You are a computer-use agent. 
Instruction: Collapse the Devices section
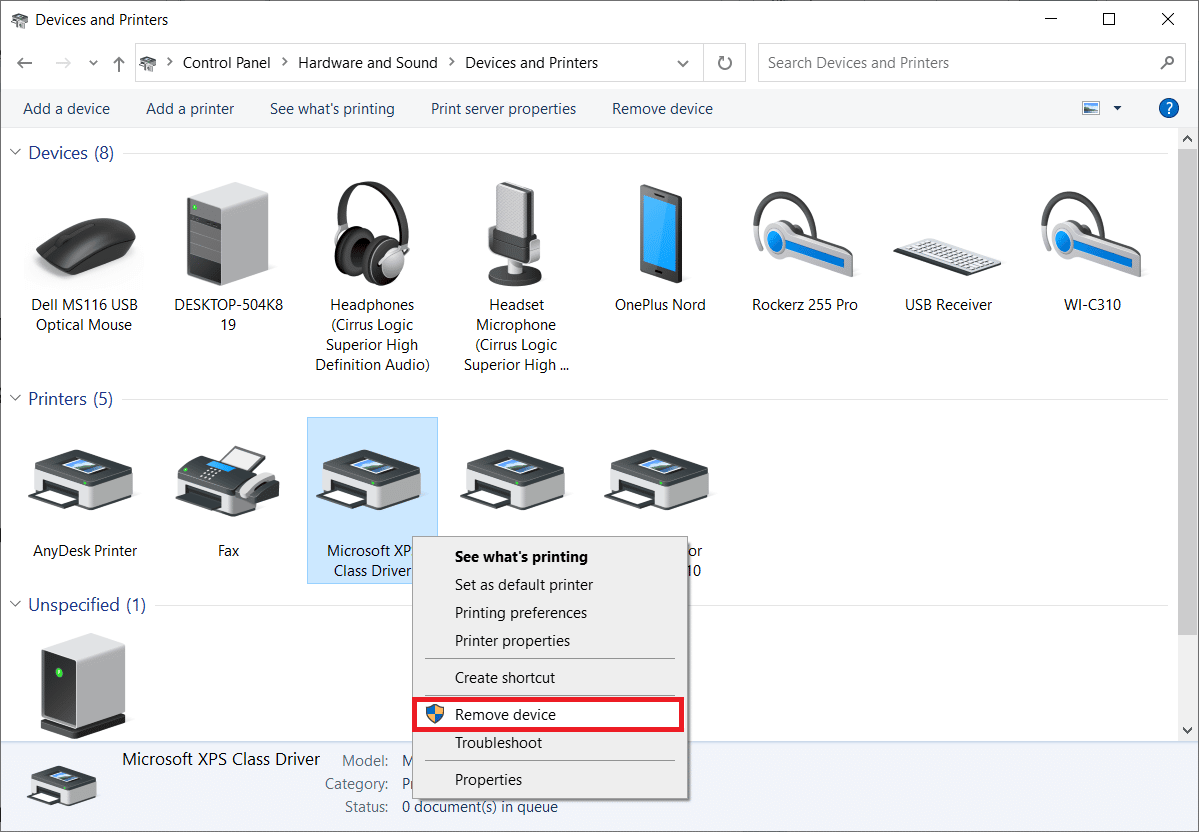point(14,152)
